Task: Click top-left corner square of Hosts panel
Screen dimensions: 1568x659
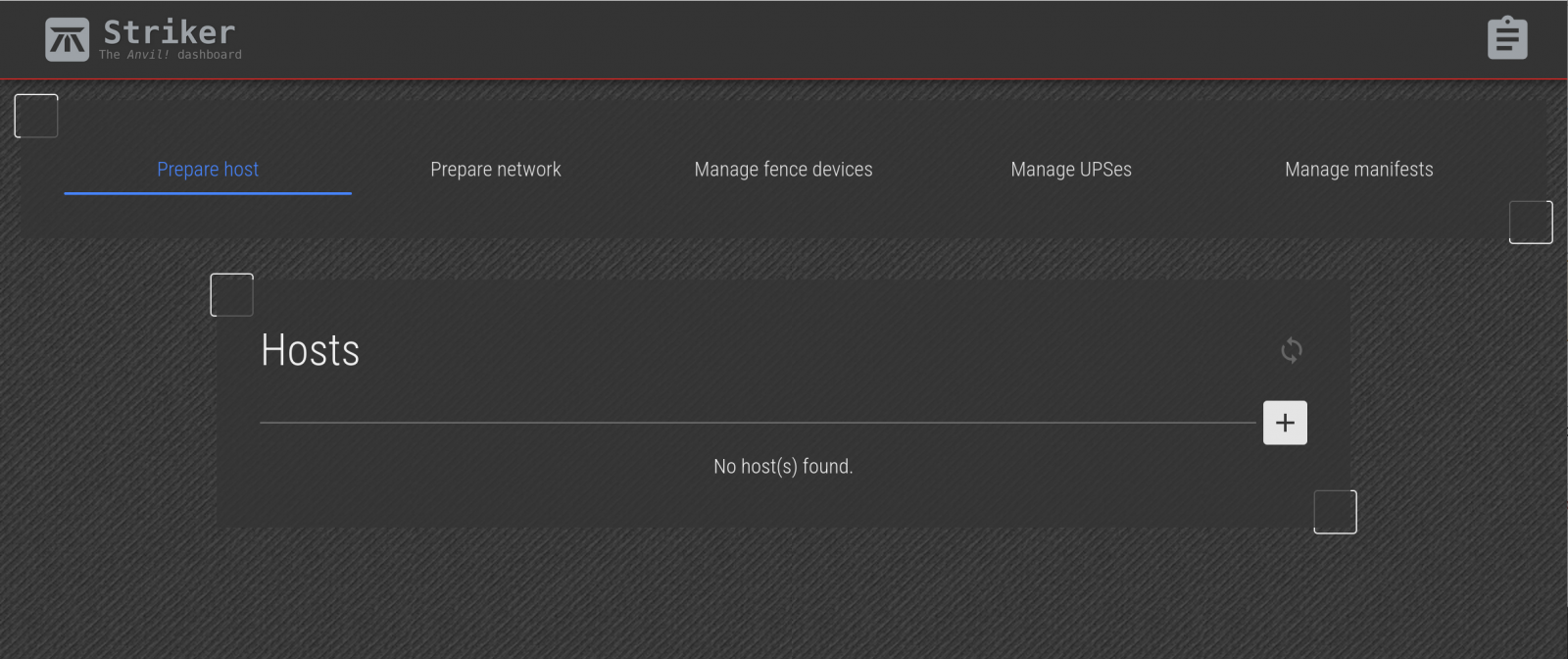Action: (232, 295)
